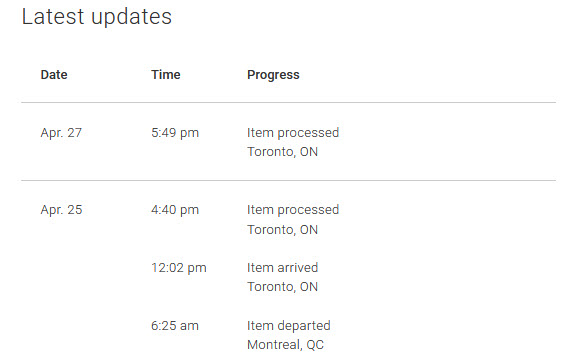This screenshot has width=584, height=362.
Task: Click the Apr. 25 date entry
Action: pos(61,210)
